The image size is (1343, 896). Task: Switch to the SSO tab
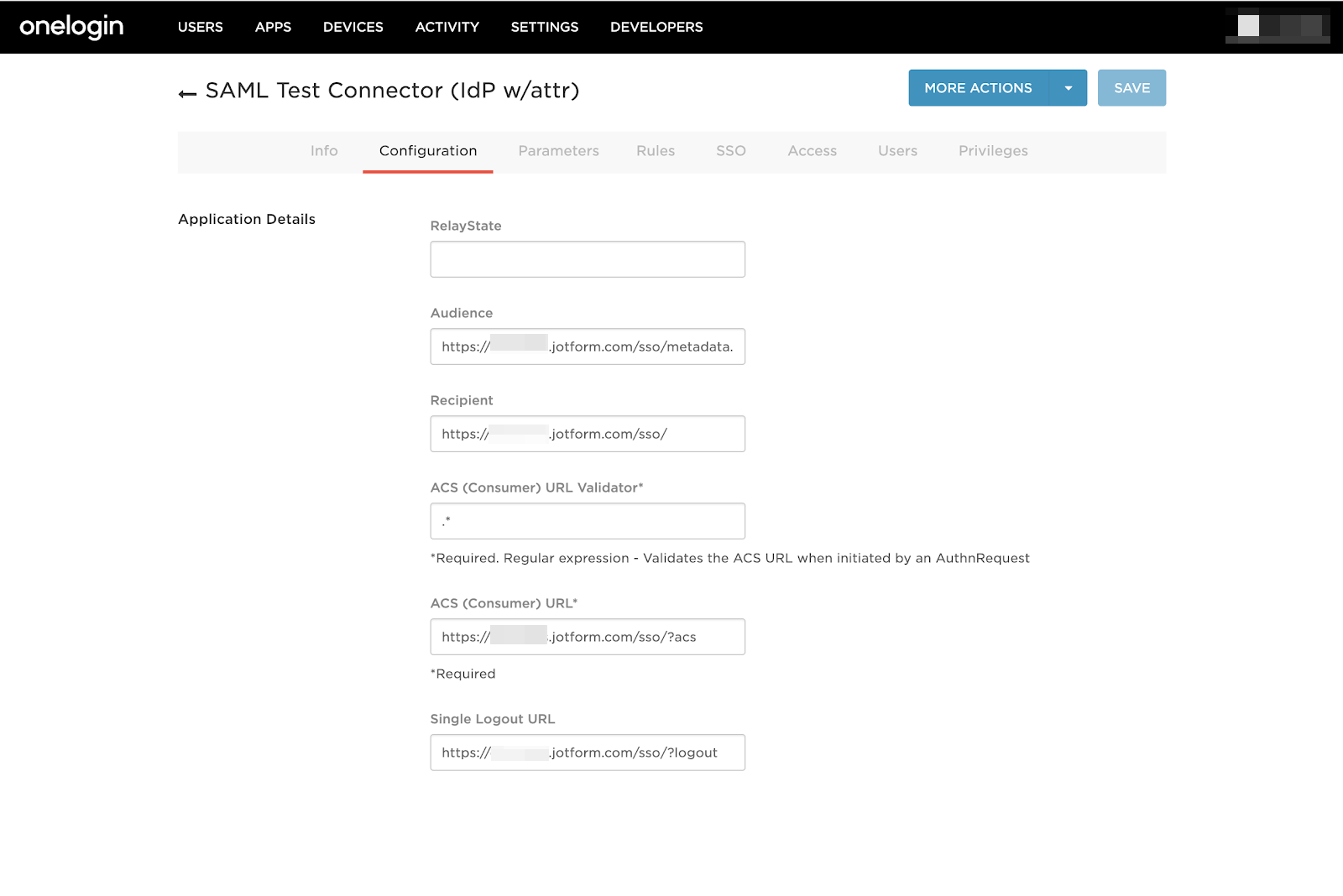pos(730,151)
